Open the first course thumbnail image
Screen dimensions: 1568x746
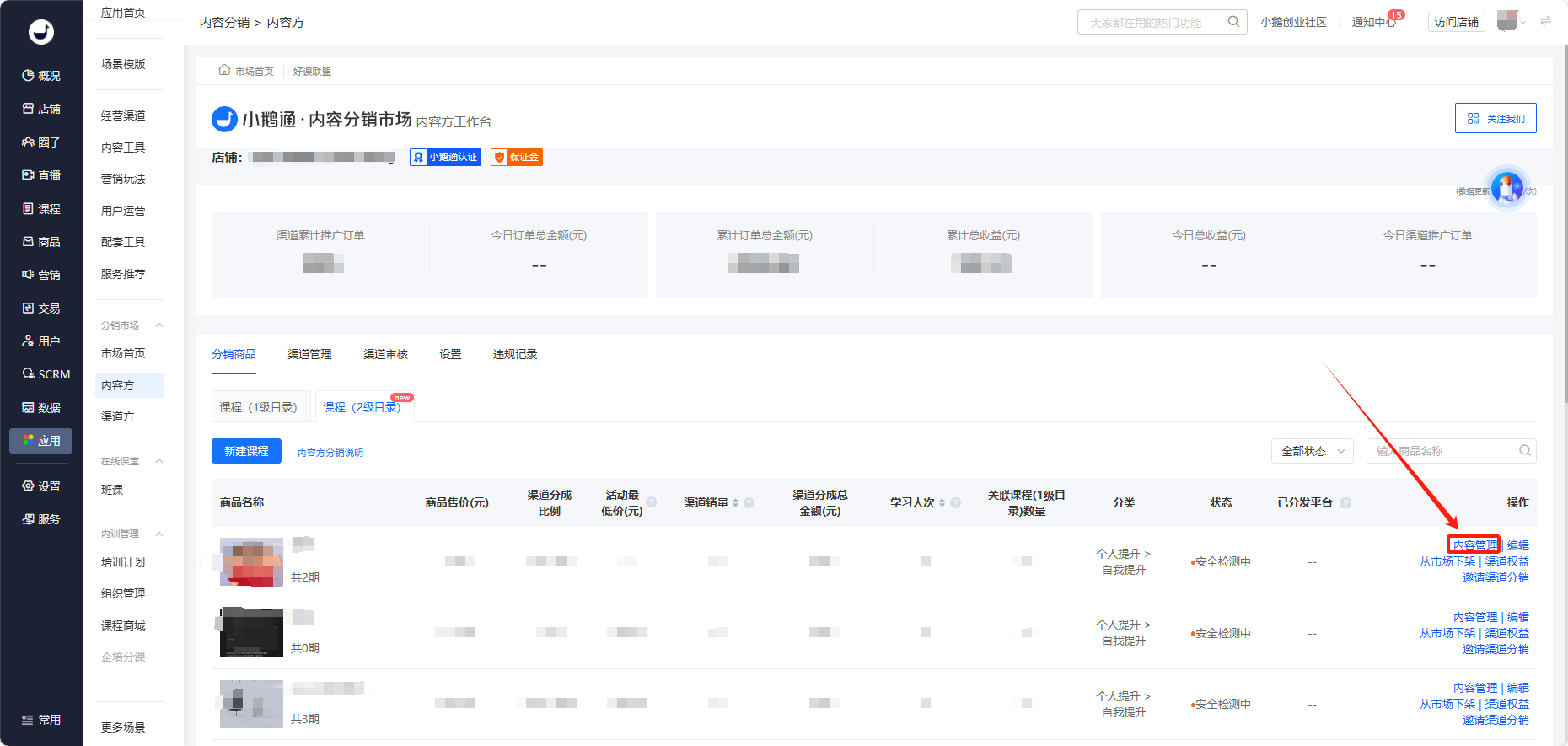tap(251, 561)
